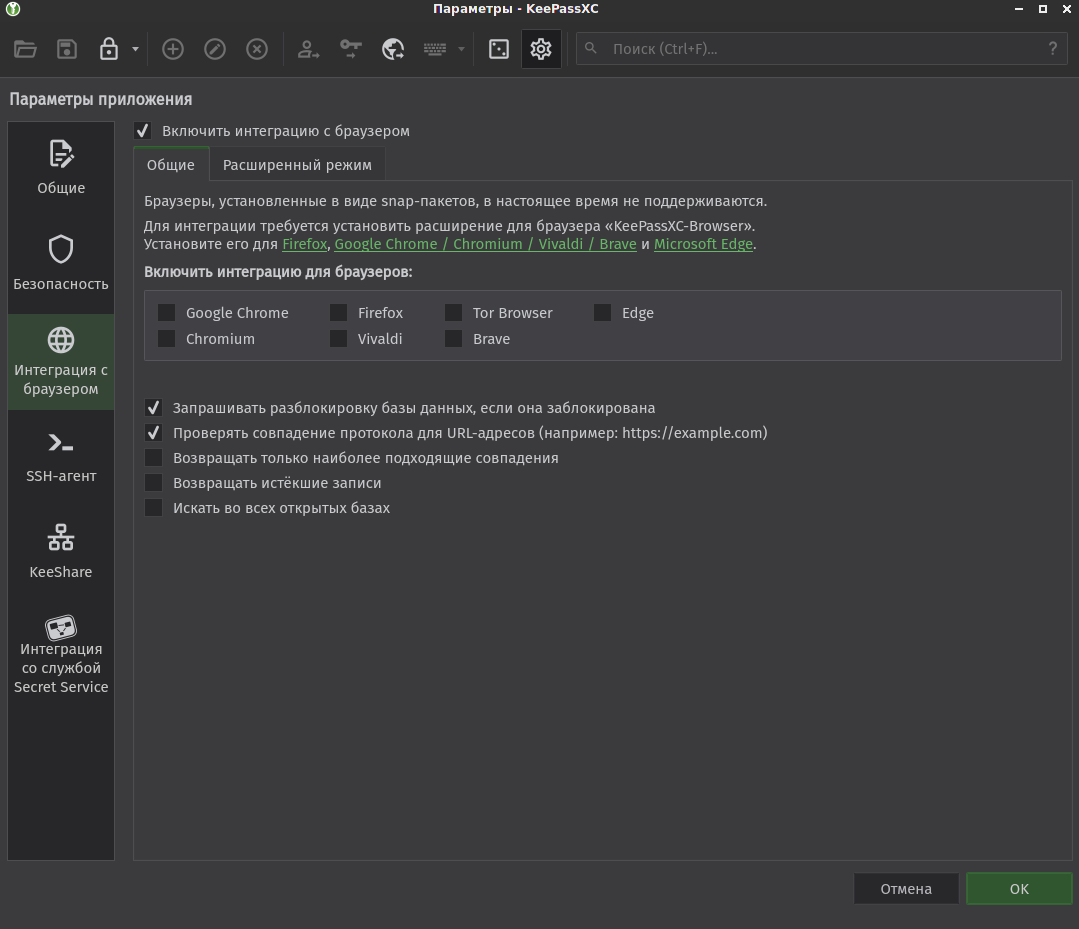1079x929 pixels.
Task: Expand the auto-type keyboard dropdown
Action: [x=459, y=48]
